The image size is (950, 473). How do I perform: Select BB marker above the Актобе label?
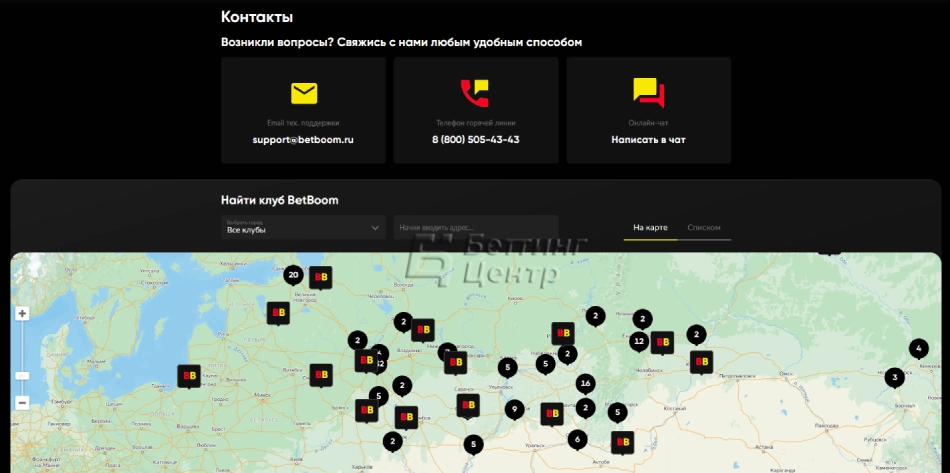(x=622, y=443)
